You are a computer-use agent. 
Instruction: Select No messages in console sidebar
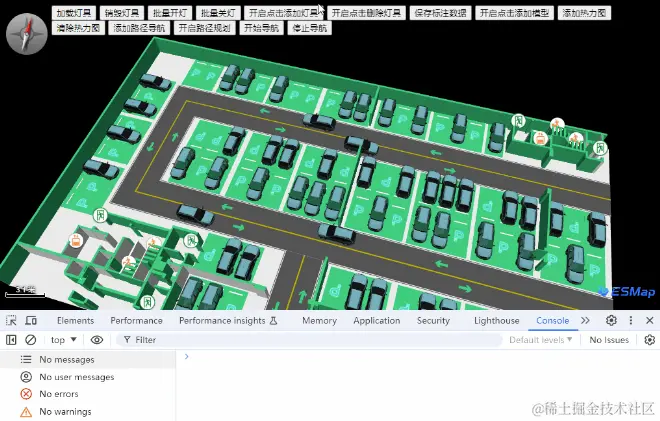tap(88, 360)
